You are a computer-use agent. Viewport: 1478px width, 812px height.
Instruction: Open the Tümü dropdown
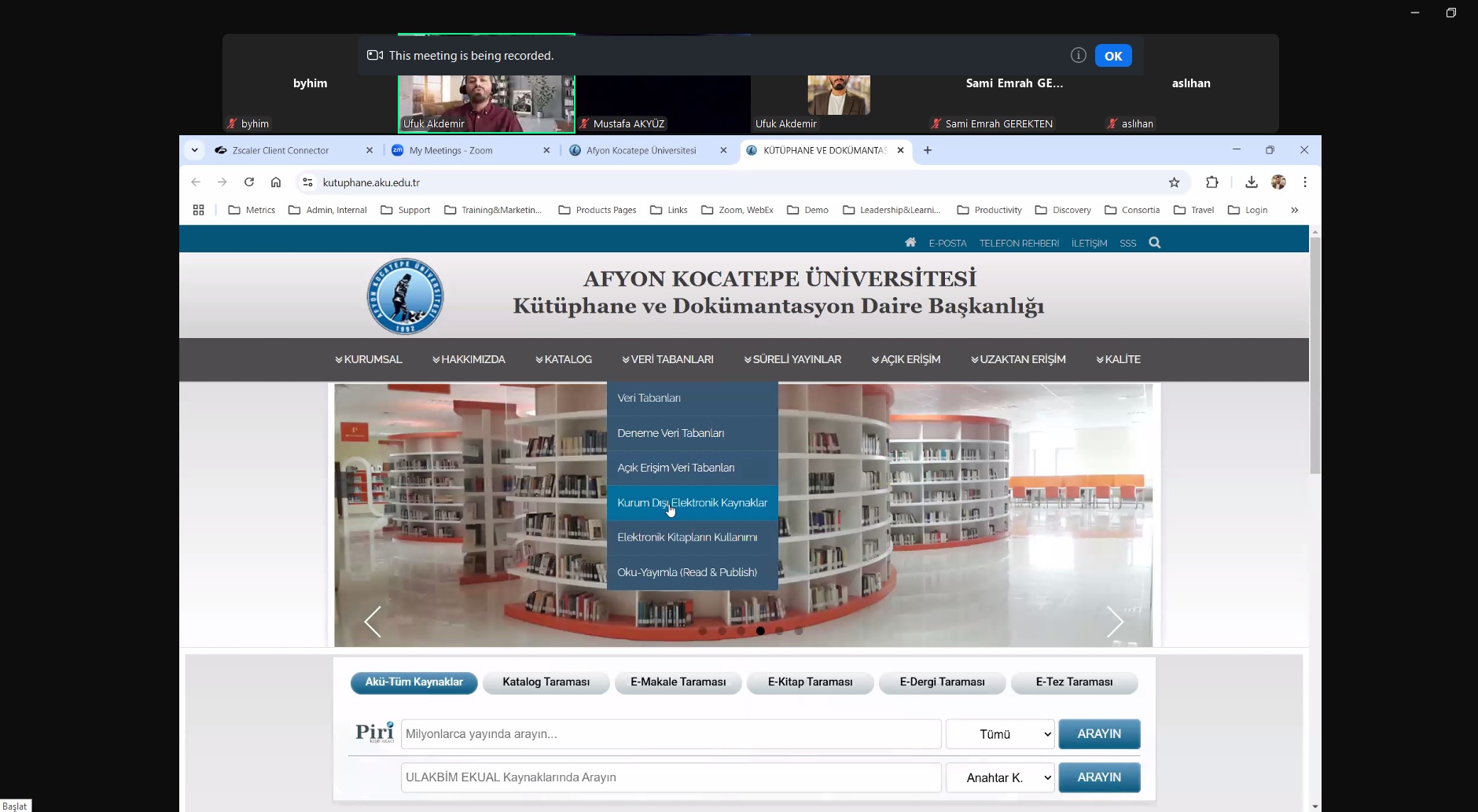pos(1000,734)
